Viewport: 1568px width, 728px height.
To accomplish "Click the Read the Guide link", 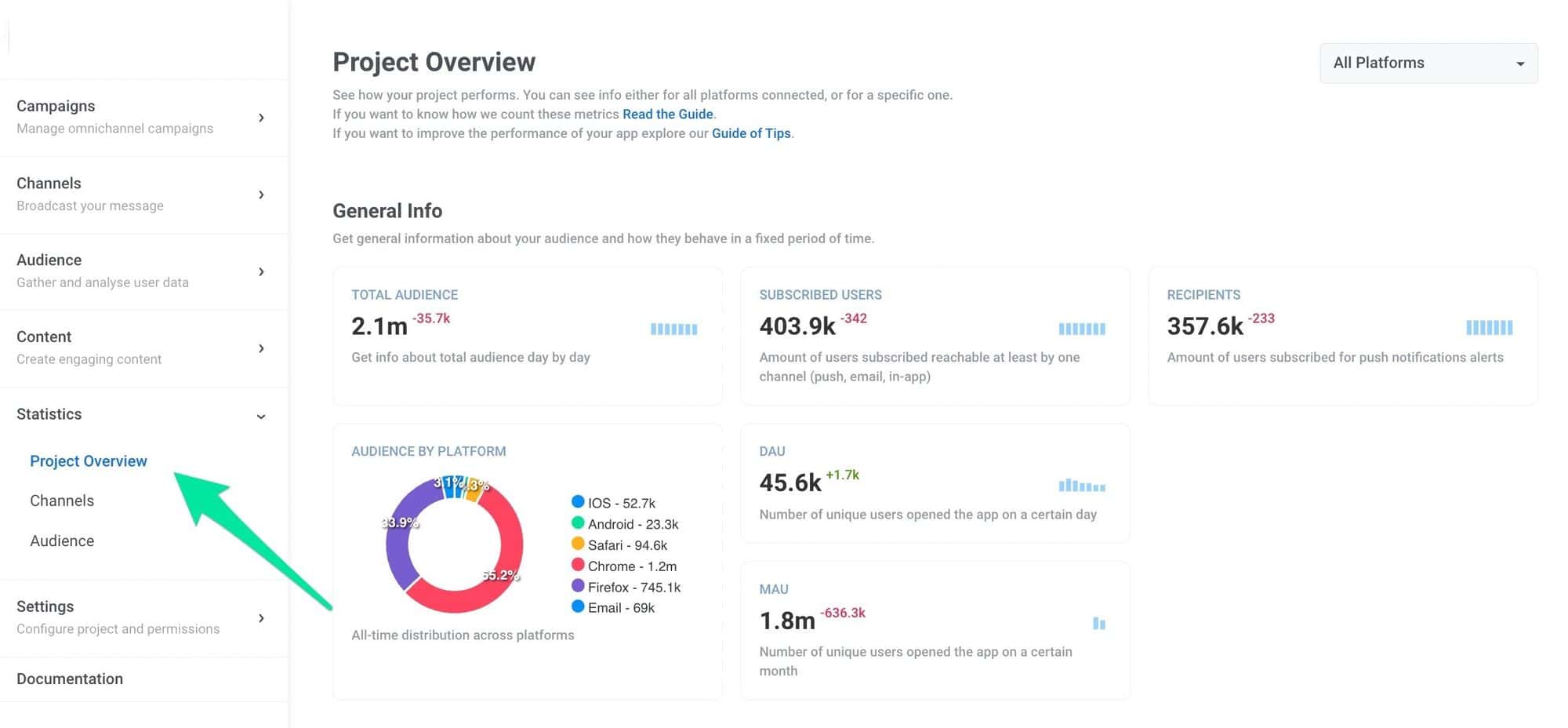I will pos(667,114).
